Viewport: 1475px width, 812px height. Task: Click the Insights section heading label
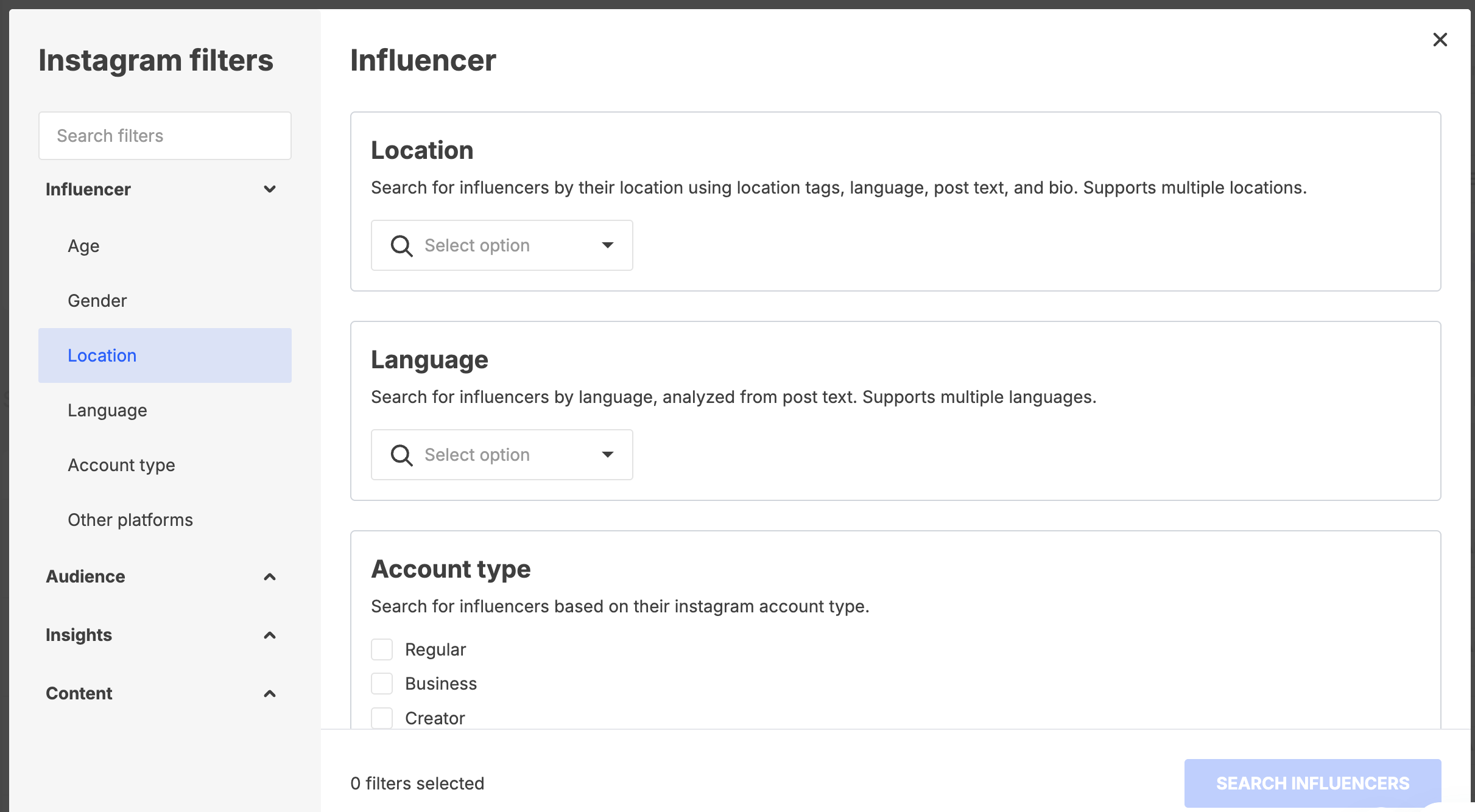pos(79,635)
